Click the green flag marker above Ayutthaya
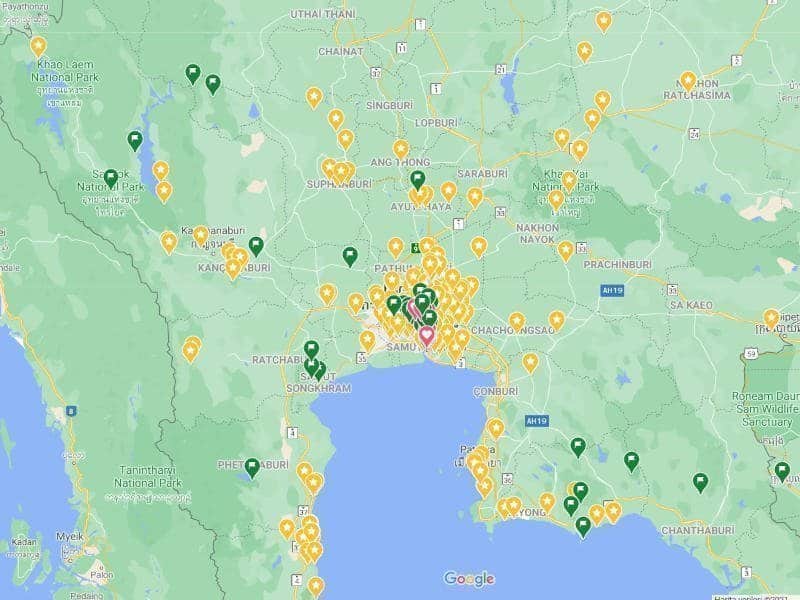The height and width of the screenshot is (600, 800). pyautogui.click(x=418, y=180)
